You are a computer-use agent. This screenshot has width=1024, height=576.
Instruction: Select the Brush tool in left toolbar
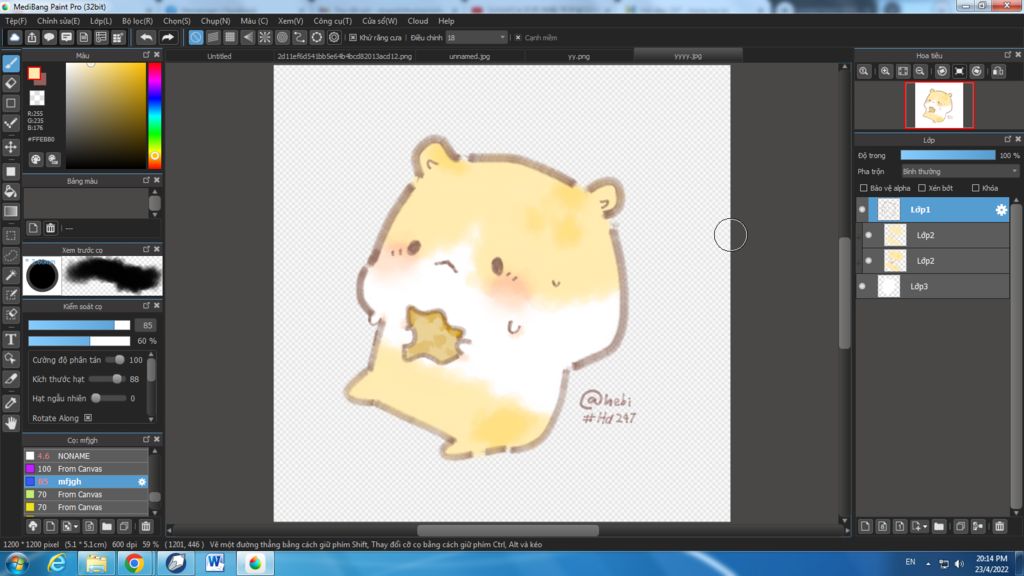tap(11, 63)
